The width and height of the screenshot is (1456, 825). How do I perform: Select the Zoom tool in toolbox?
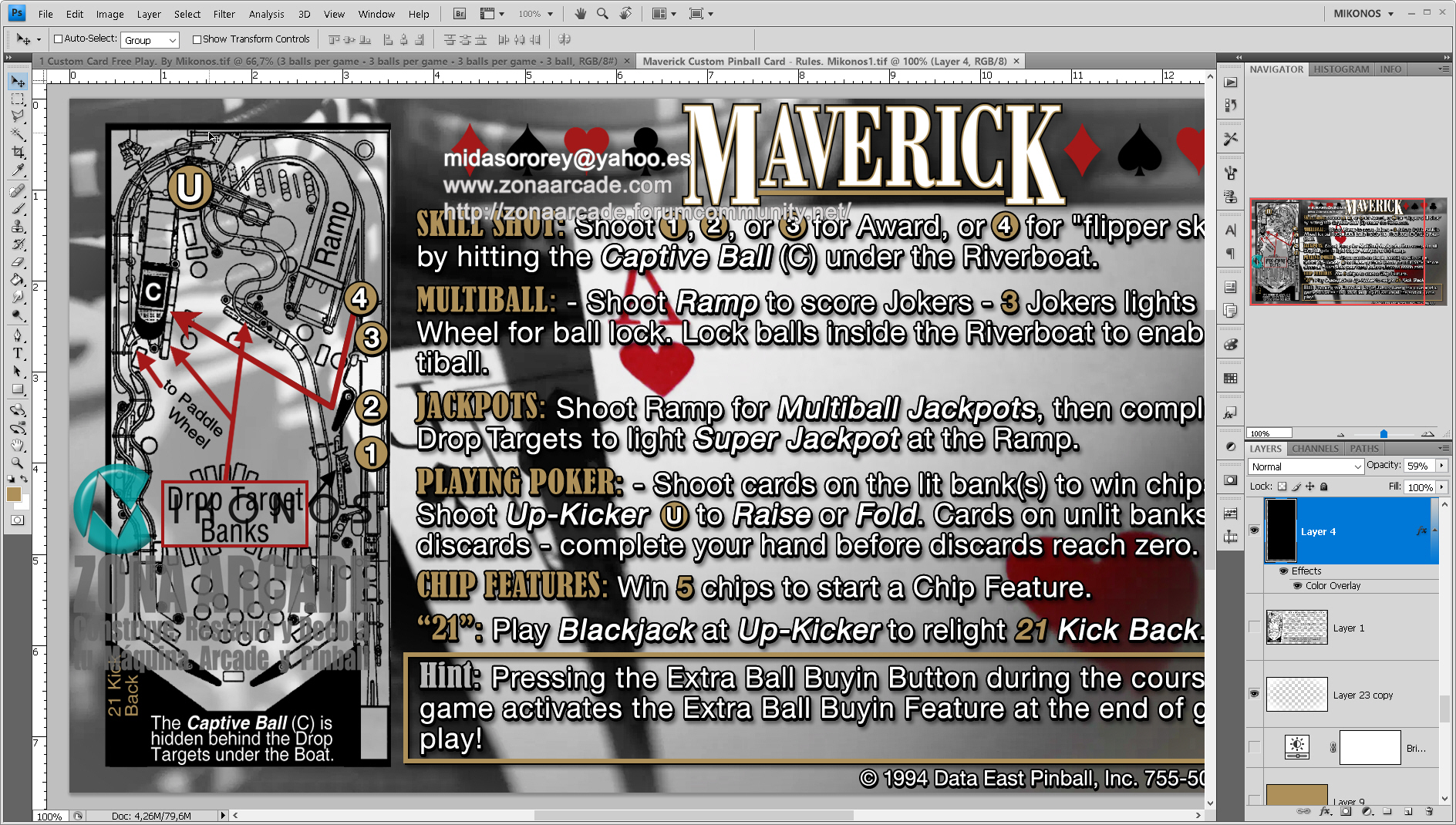point(17,463)
